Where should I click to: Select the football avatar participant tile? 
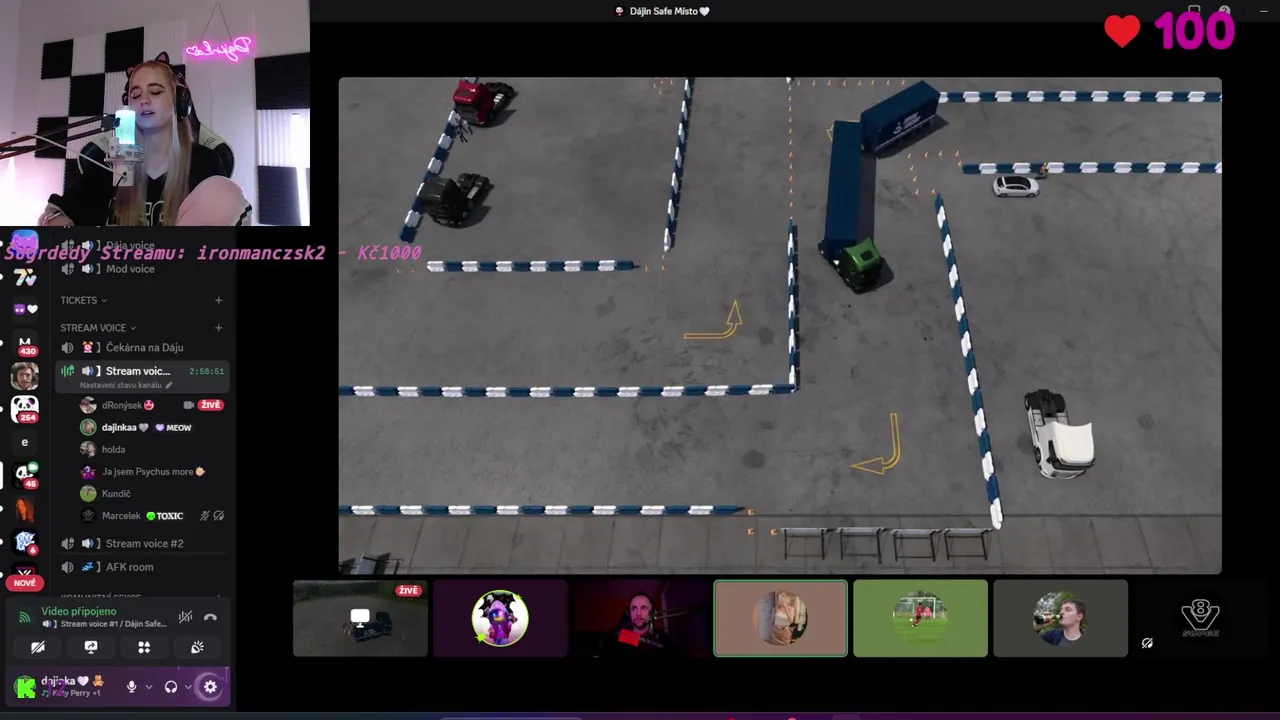[920, 618]
